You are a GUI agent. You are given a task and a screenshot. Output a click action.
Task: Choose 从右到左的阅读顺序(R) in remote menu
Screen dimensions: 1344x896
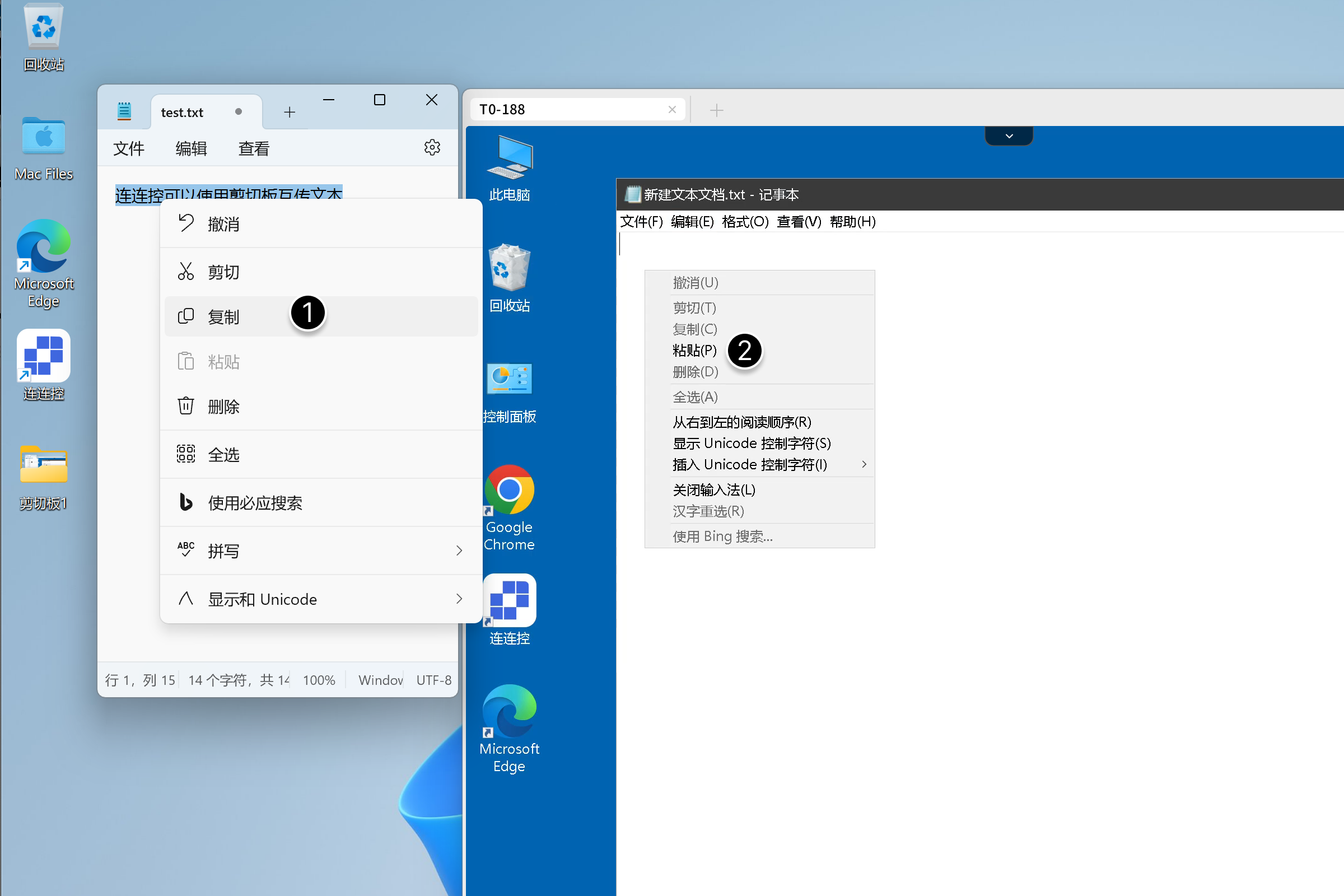[759, 422]
